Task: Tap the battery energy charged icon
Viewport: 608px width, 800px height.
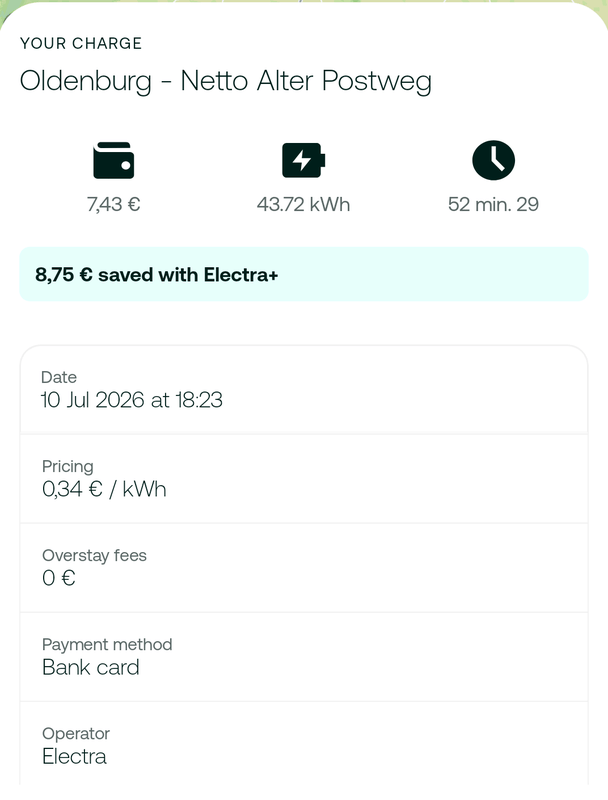Action: [x=303, y=160]
